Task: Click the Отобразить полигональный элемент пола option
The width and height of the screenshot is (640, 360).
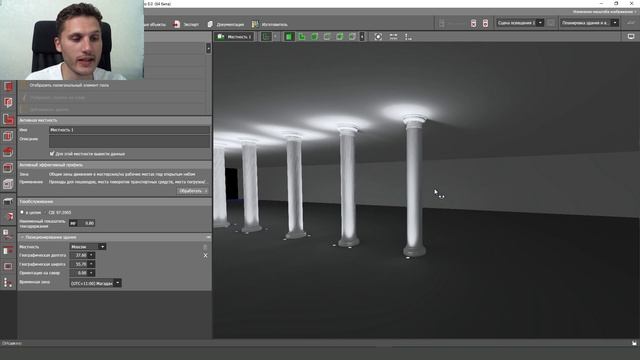Action: (69, 85)
